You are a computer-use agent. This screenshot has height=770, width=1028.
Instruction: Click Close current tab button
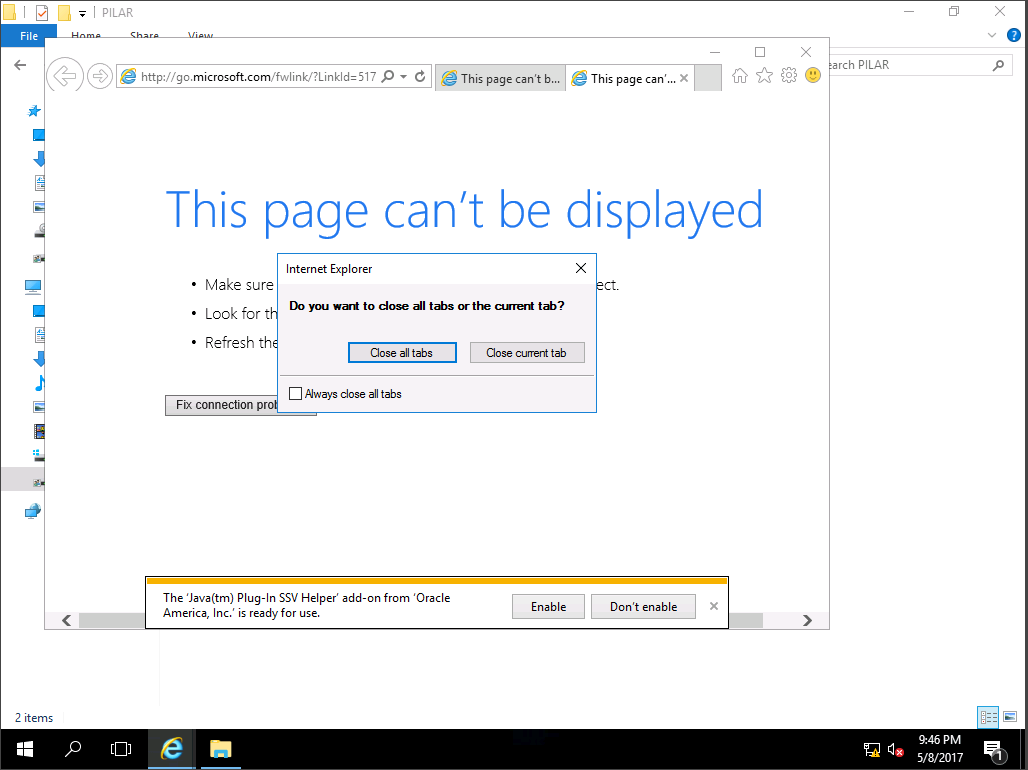click(x=527, y=352)
